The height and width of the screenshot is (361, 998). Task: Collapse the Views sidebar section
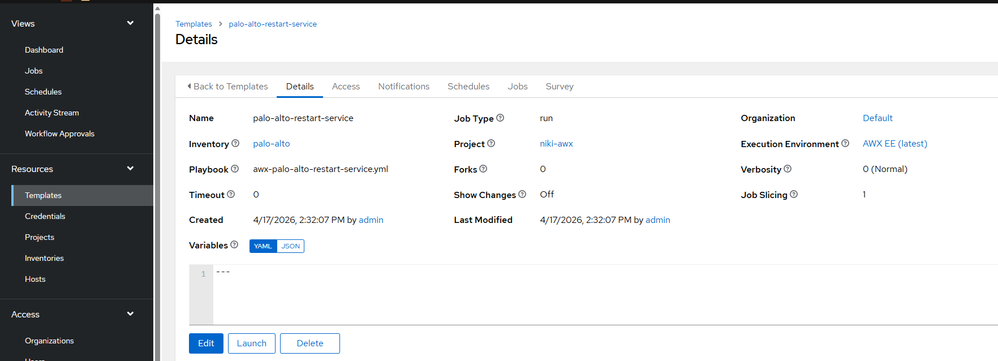[x=130, y=24]
